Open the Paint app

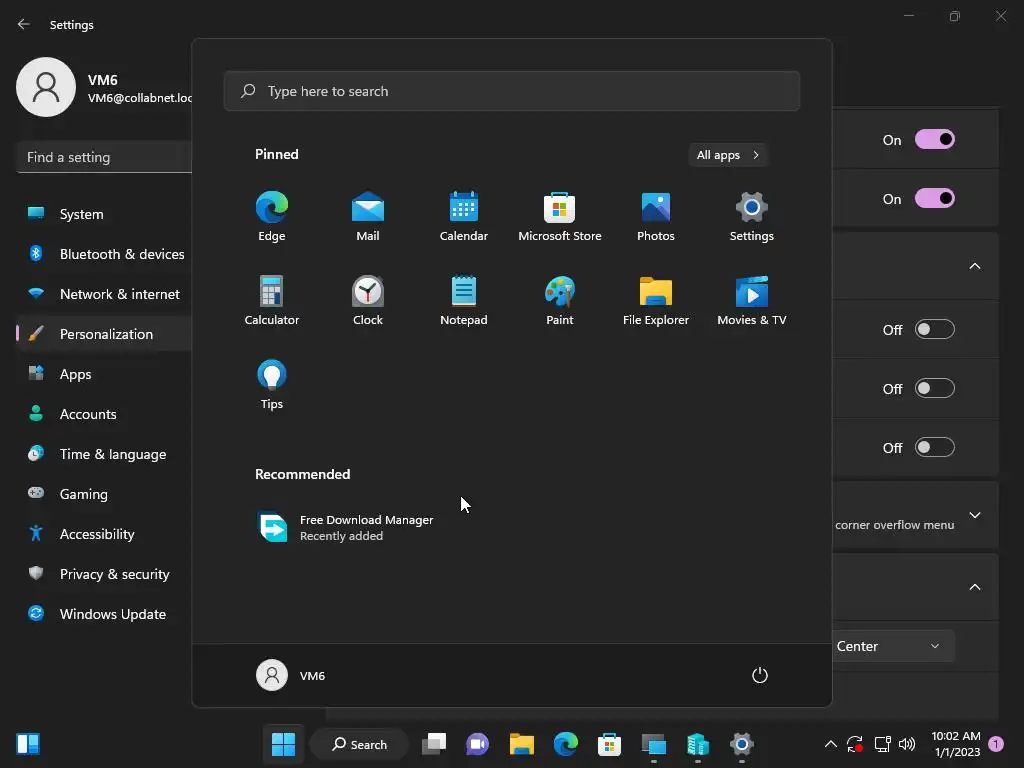tap(560, 300)
